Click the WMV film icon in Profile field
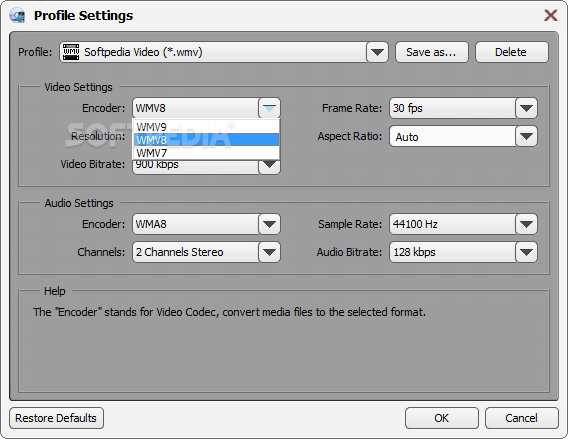The height and width of the screenshot is (439, 568). [71, 52]
